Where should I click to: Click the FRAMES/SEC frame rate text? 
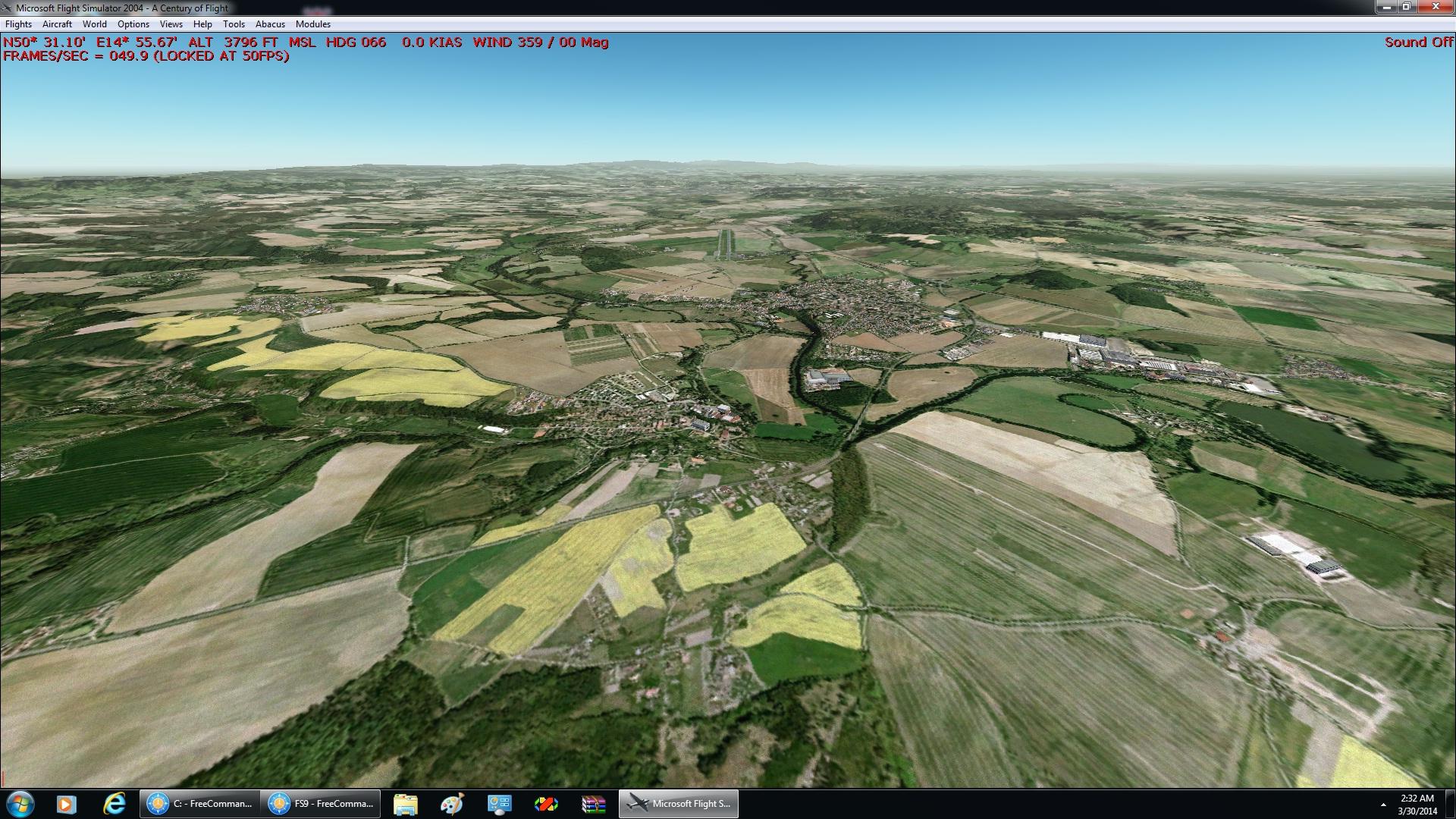[x=146, y=56]
